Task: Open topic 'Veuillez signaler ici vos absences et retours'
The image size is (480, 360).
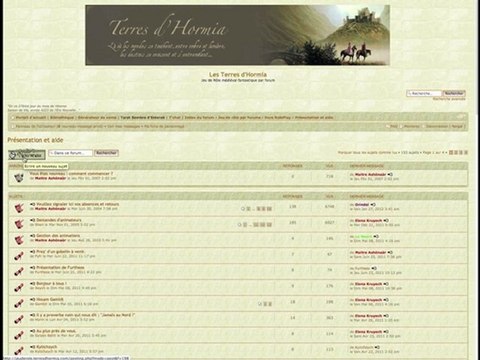Action: point(77,204)
